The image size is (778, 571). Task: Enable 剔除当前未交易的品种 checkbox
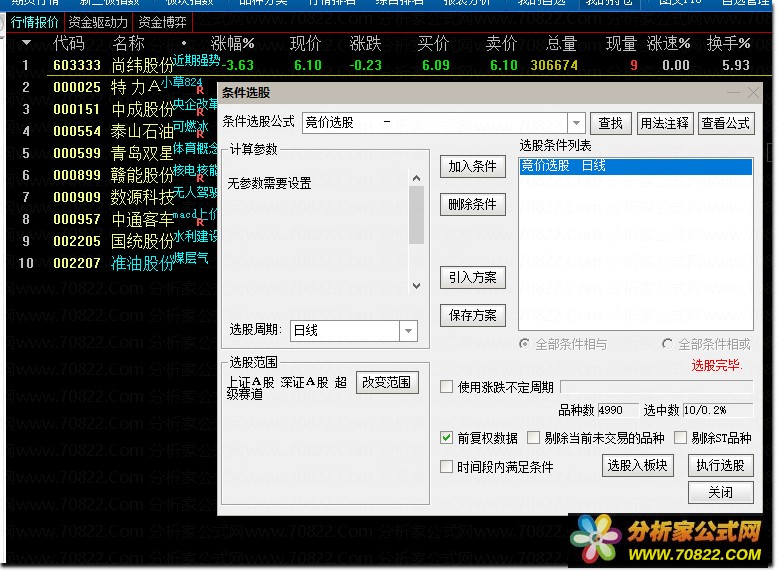(533, 438)
